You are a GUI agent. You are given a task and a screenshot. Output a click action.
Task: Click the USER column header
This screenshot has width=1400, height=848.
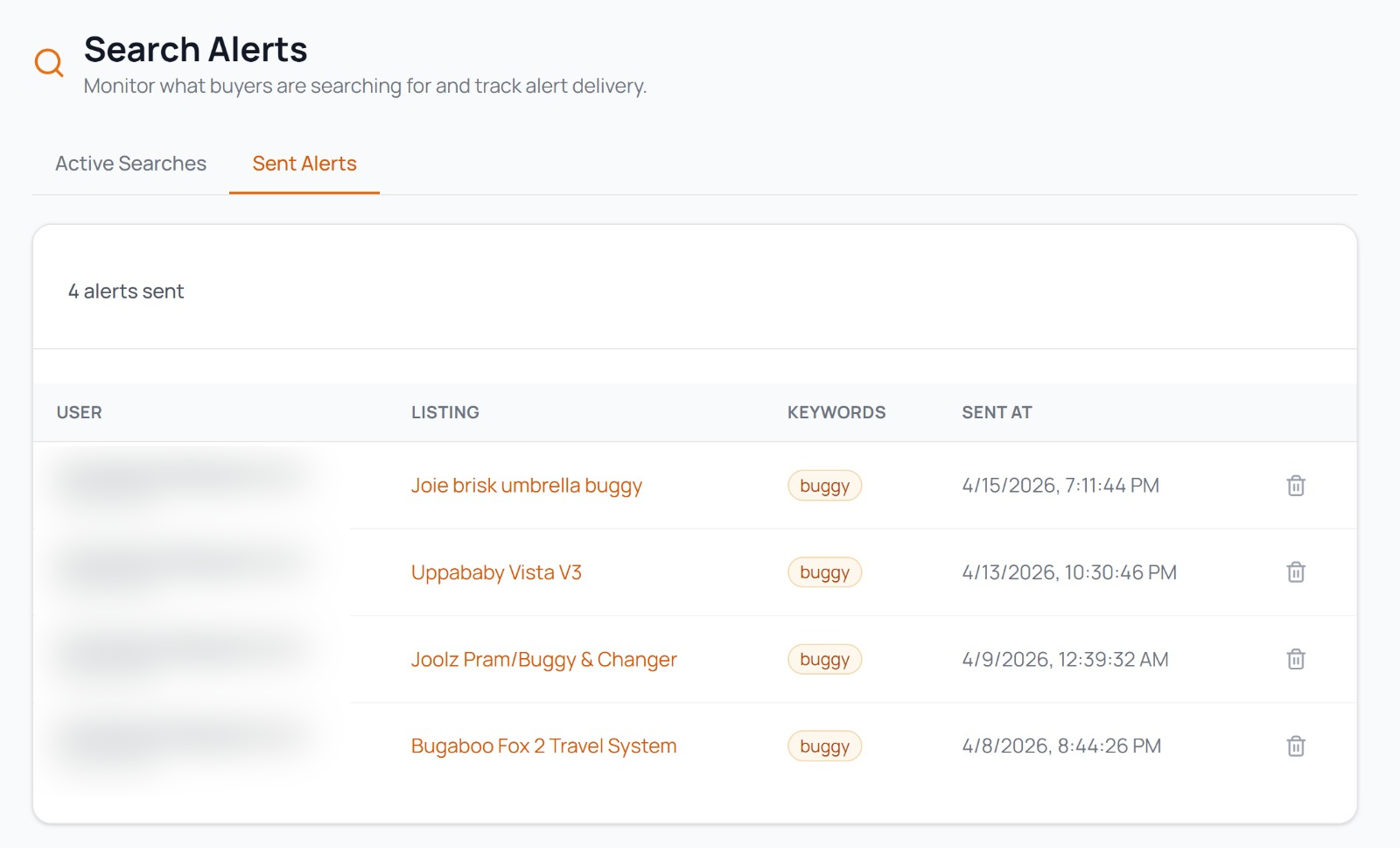pos(80,412)
